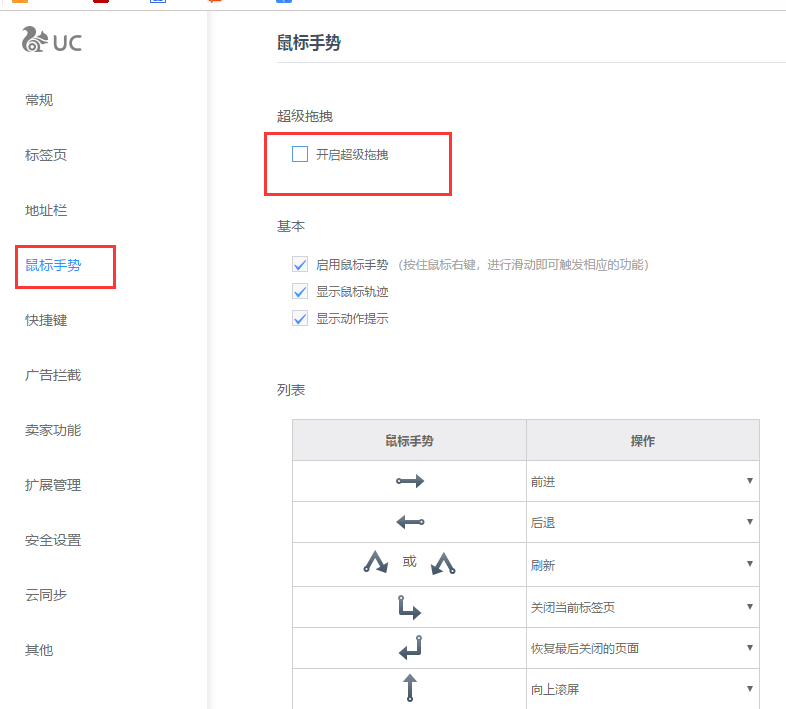Expand the 刷新 action dropdown
The image size is (786, 709).
(642, 564)
